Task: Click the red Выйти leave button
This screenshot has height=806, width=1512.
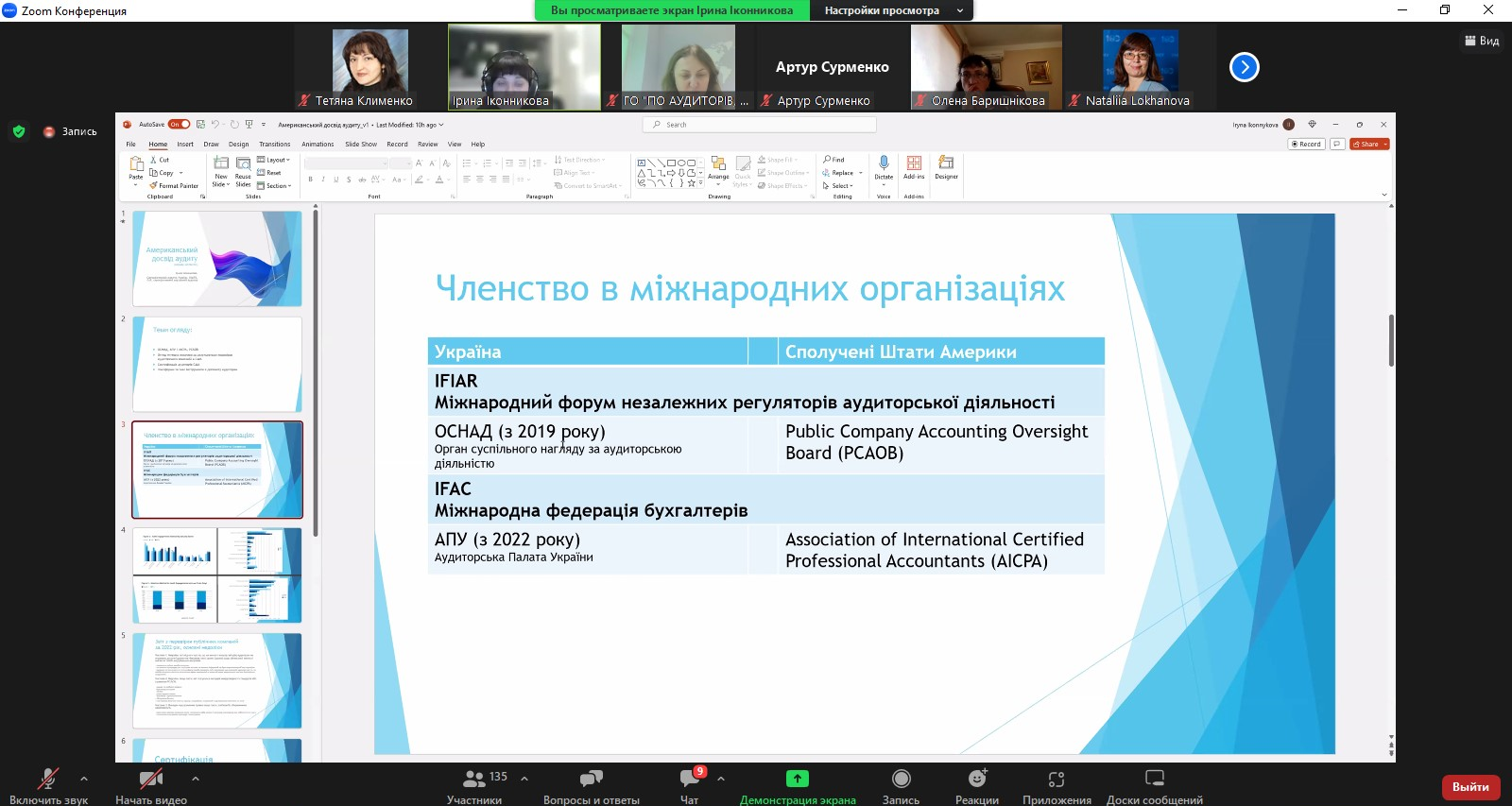Action: point(1470,787)
